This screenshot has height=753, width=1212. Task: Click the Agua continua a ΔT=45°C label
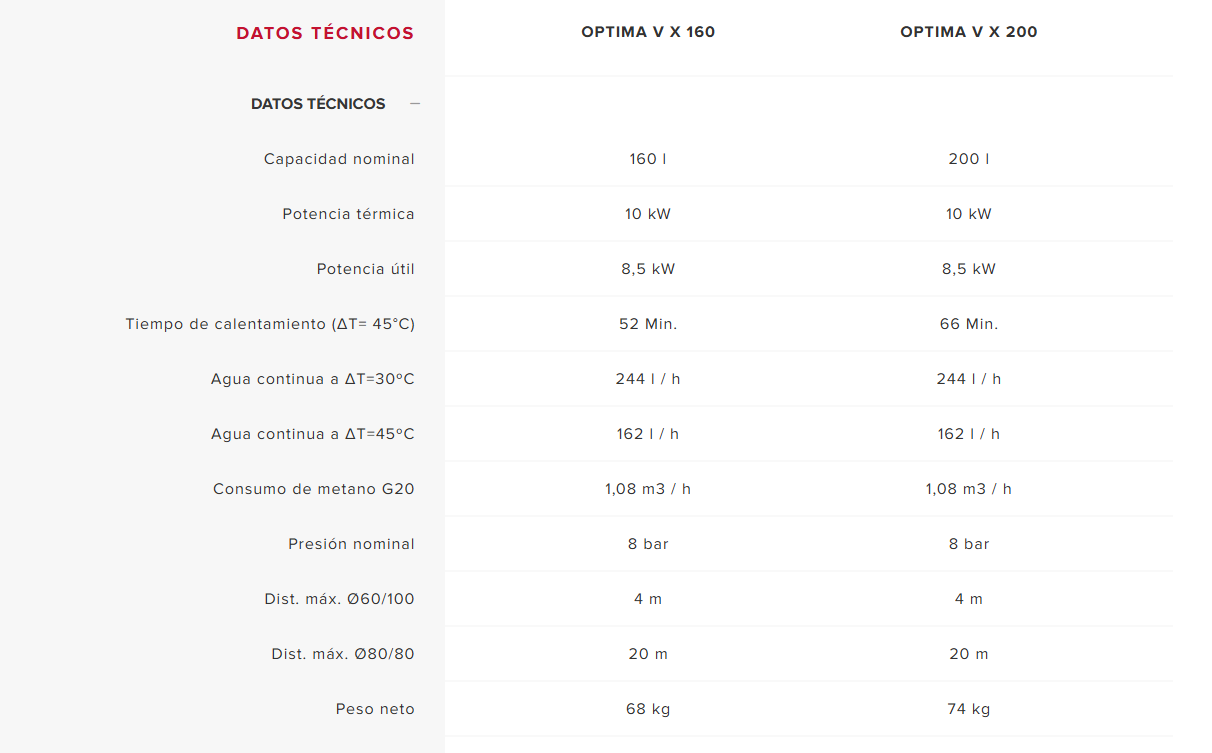click(312, 434)
